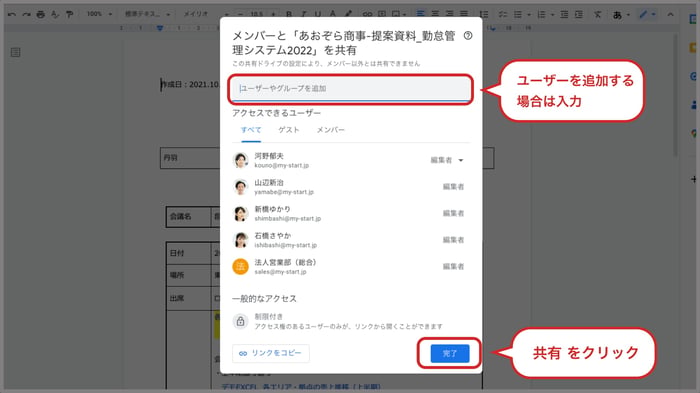Toggle Underline formatting
700x393 pixels.
click(318, 14)
